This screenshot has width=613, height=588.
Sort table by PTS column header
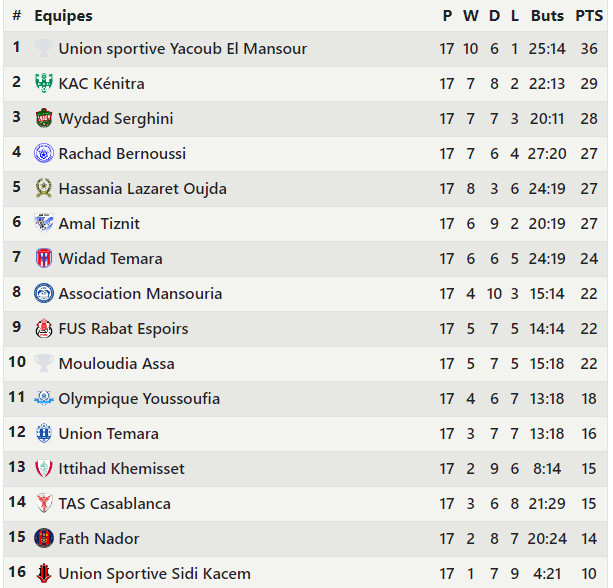589,16
